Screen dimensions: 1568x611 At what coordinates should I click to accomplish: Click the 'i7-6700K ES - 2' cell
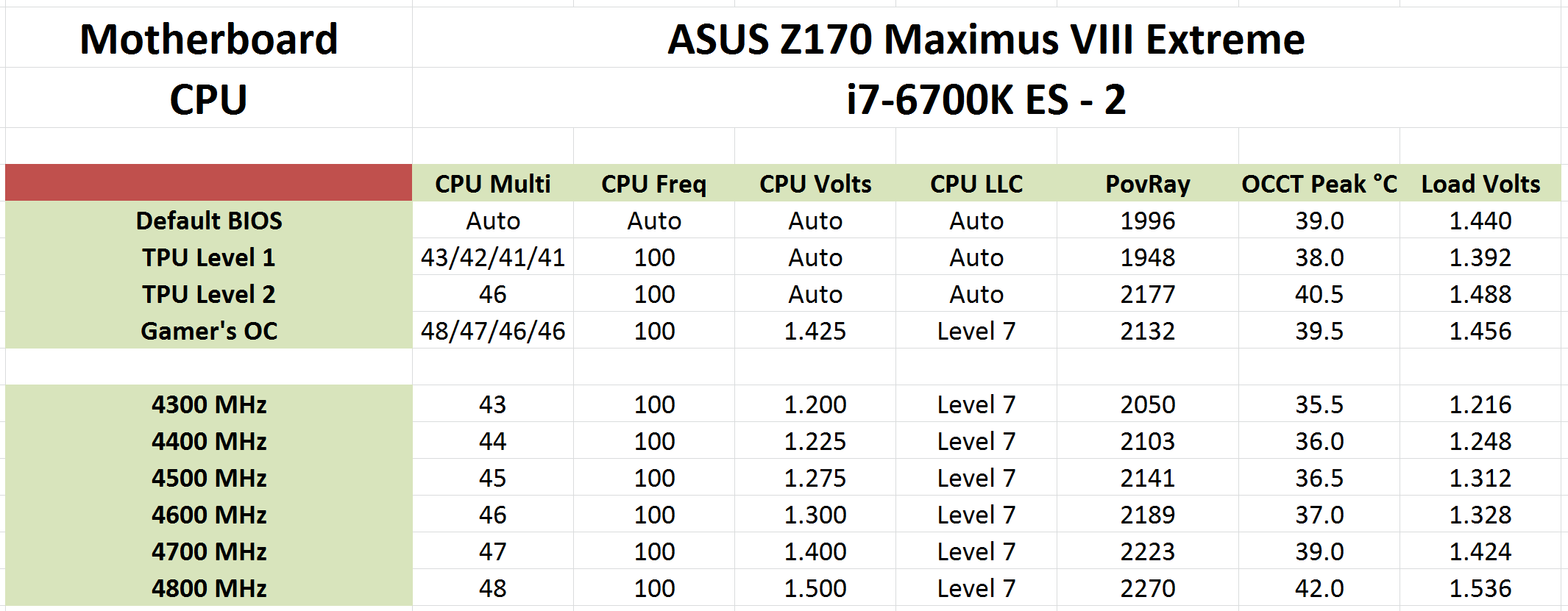[986, 99]
